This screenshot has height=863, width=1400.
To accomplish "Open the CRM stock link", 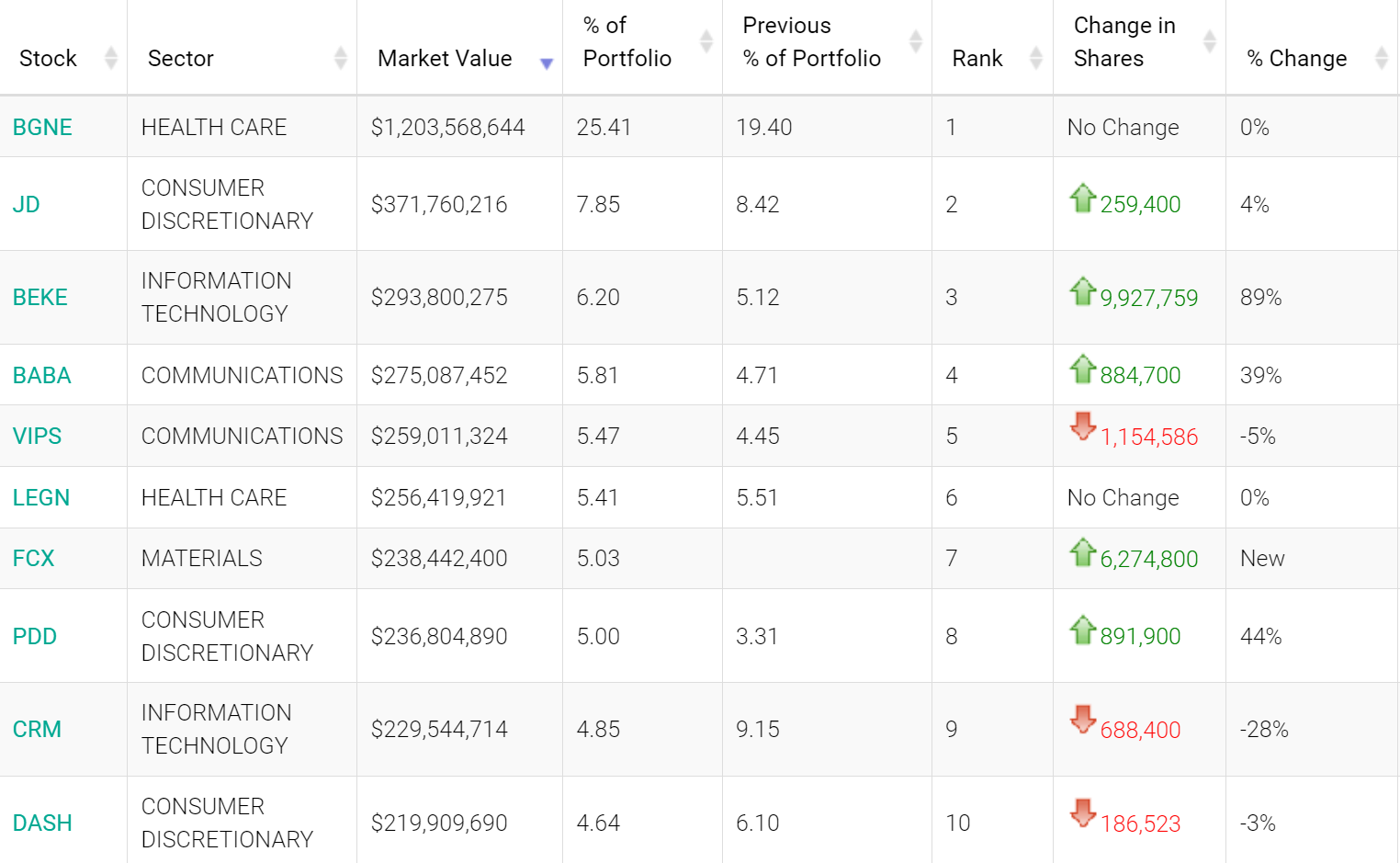I will click(38, 729).
